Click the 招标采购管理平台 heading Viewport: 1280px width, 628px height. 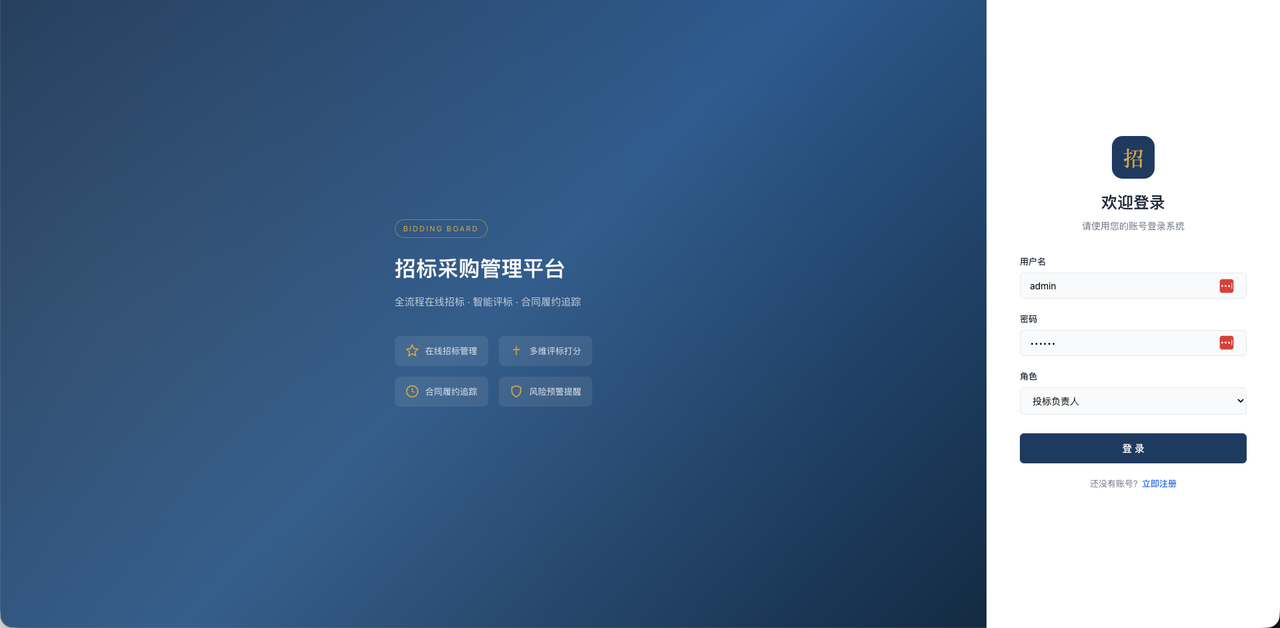480,269
